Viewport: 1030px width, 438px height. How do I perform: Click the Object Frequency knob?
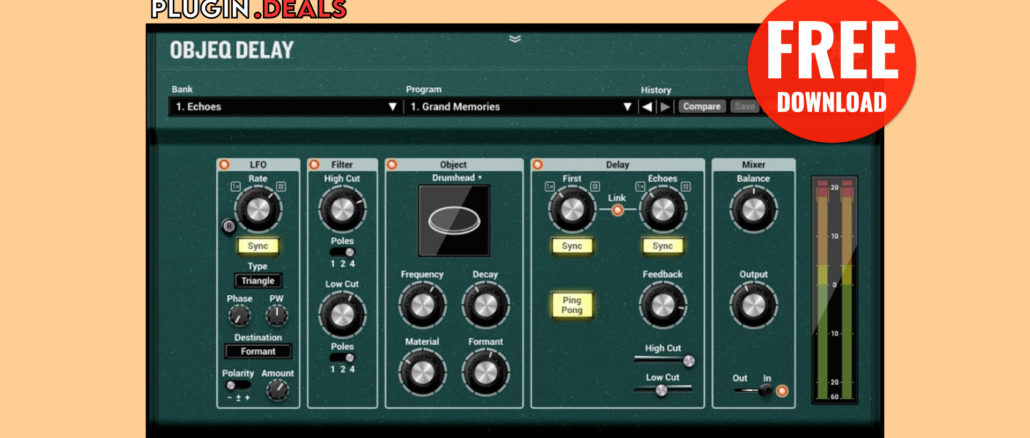(422, 305)
